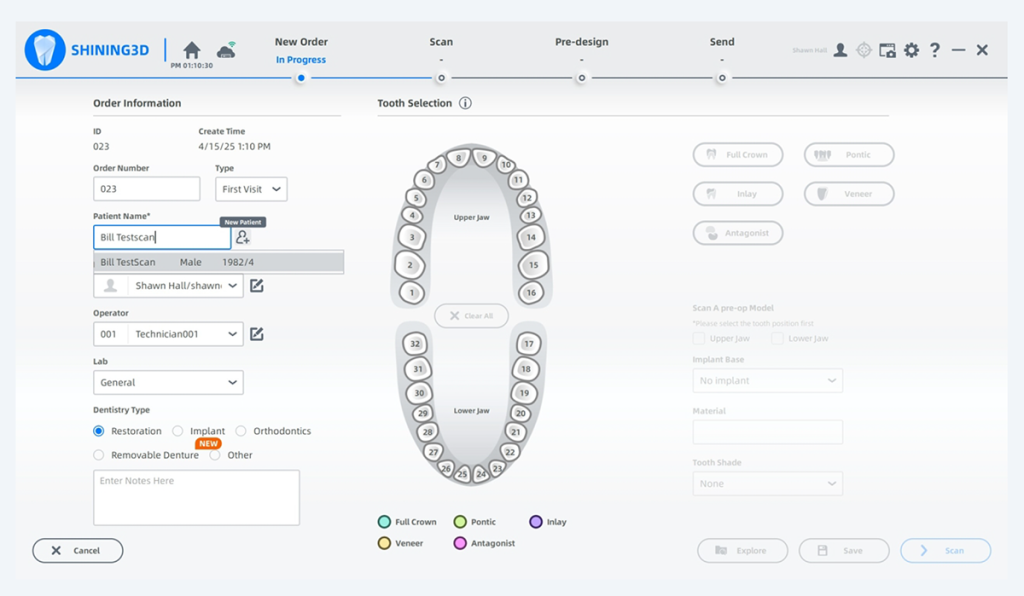
Task: Choose the Removable Denture option
Action: (x=99, y=455)
